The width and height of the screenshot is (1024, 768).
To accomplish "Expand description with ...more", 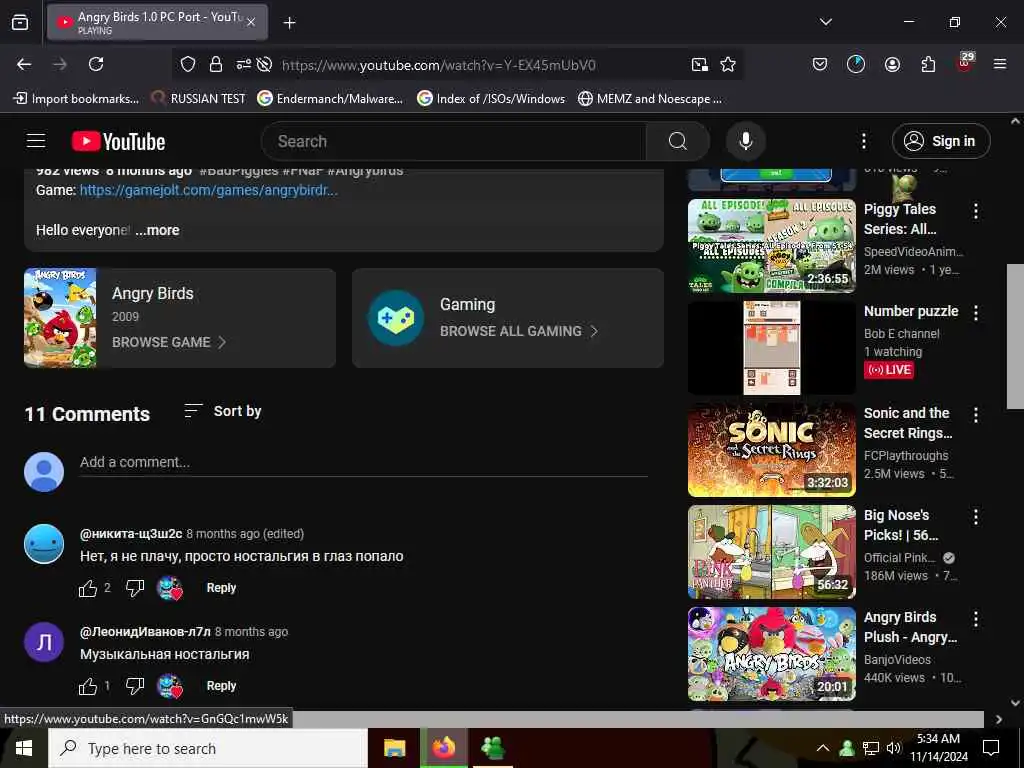I will (157, 230).
